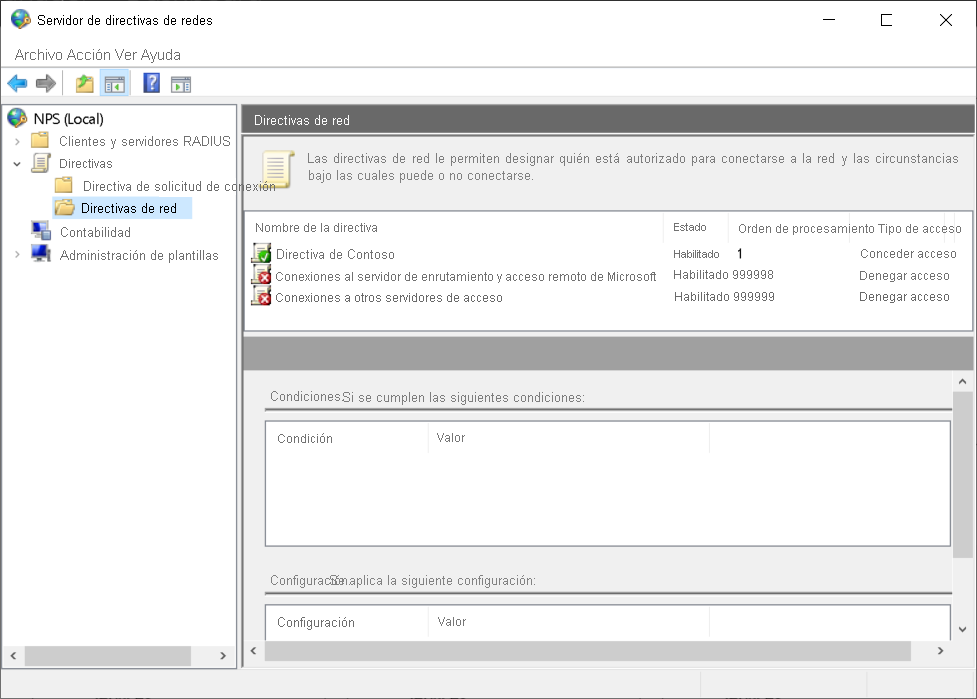The image size is (977, 699).
Task: Open the Acción menu
Action: [89, 55]
